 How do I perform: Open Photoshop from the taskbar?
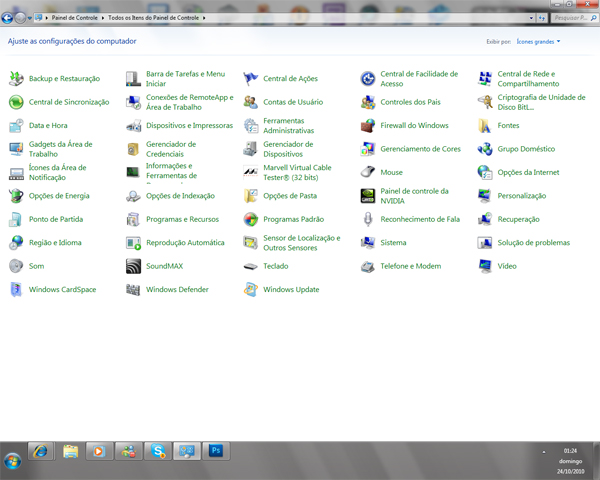point(216,451)
